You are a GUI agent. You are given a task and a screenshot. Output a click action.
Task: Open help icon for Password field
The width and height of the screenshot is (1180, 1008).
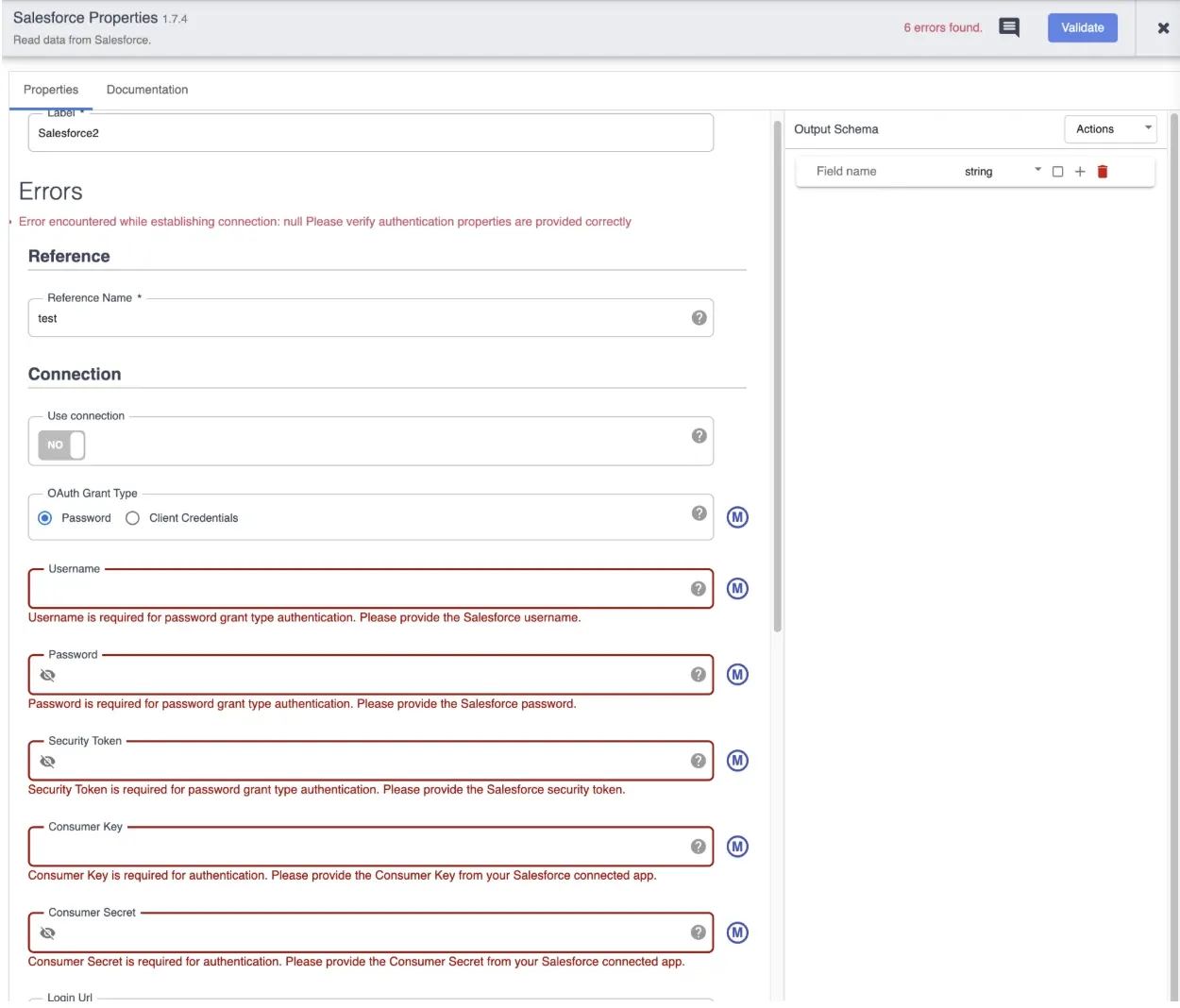699,675
